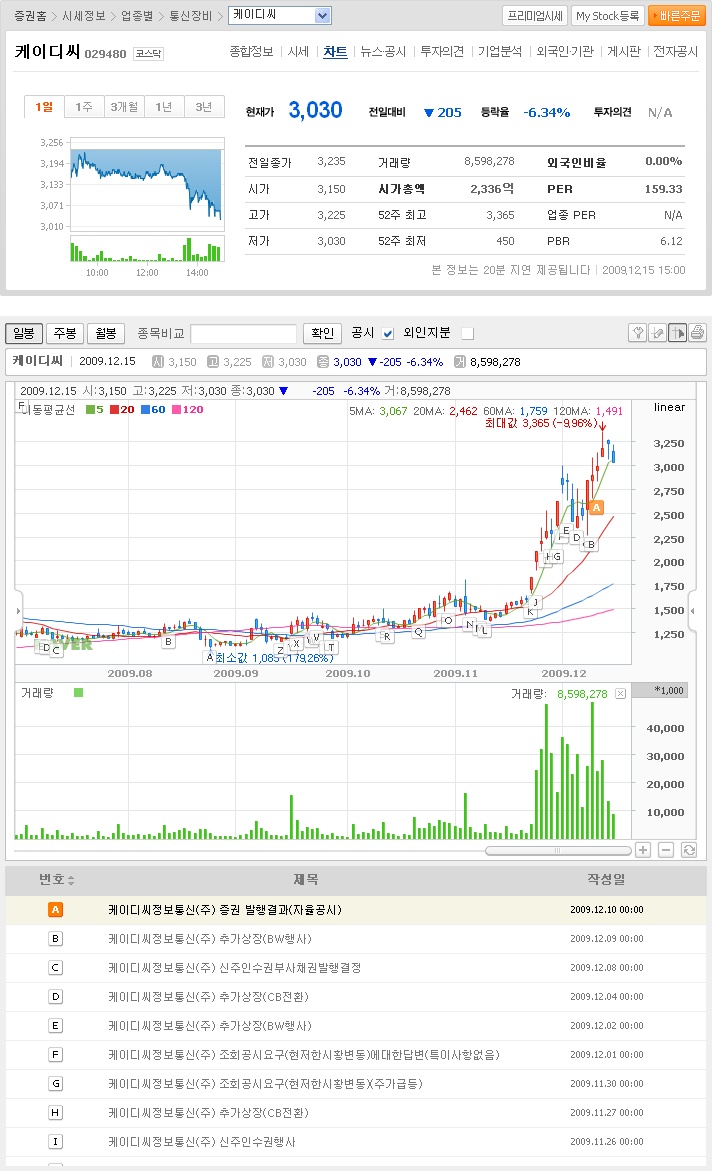Click list row badge G

pyautogui.click(x=55, y=1084)
